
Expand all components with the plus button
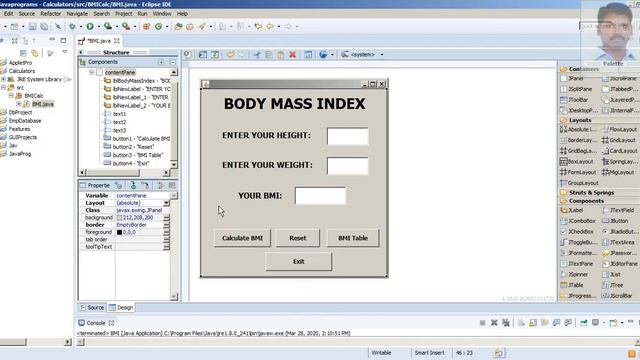coord(161,62)
